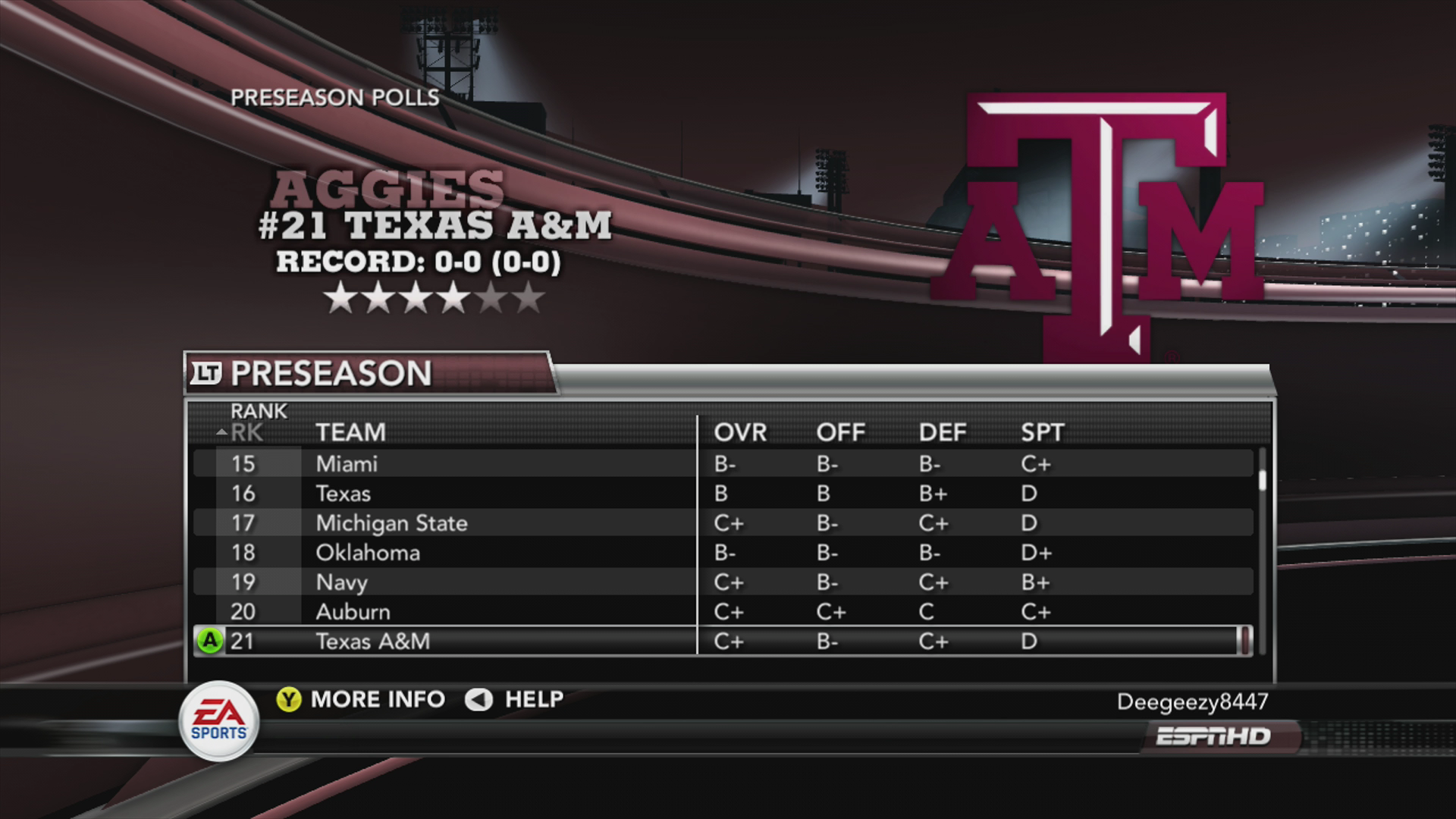Click the yellow Y button icon
This screenshot has width=1456, height=819.
pos(288,699)
